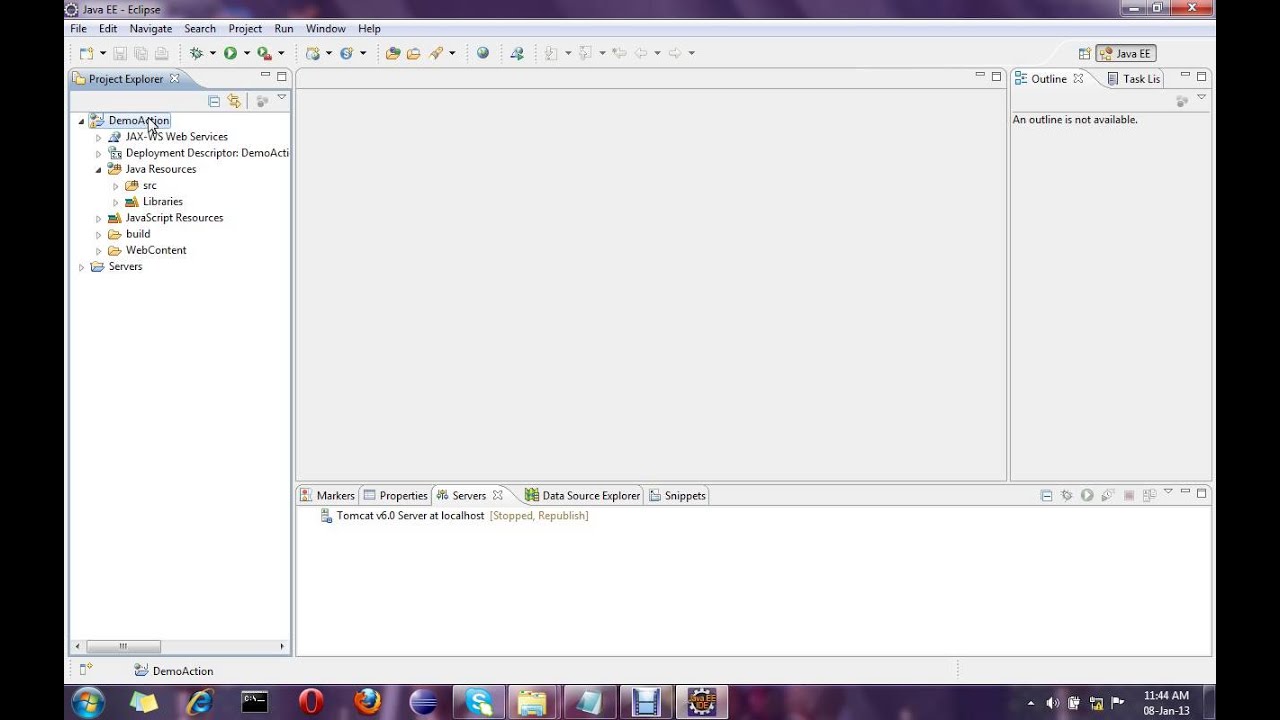This screenshot has height=720, width=1280.
Task: Click the Open Type icon
Action: (x=393, y=53)
